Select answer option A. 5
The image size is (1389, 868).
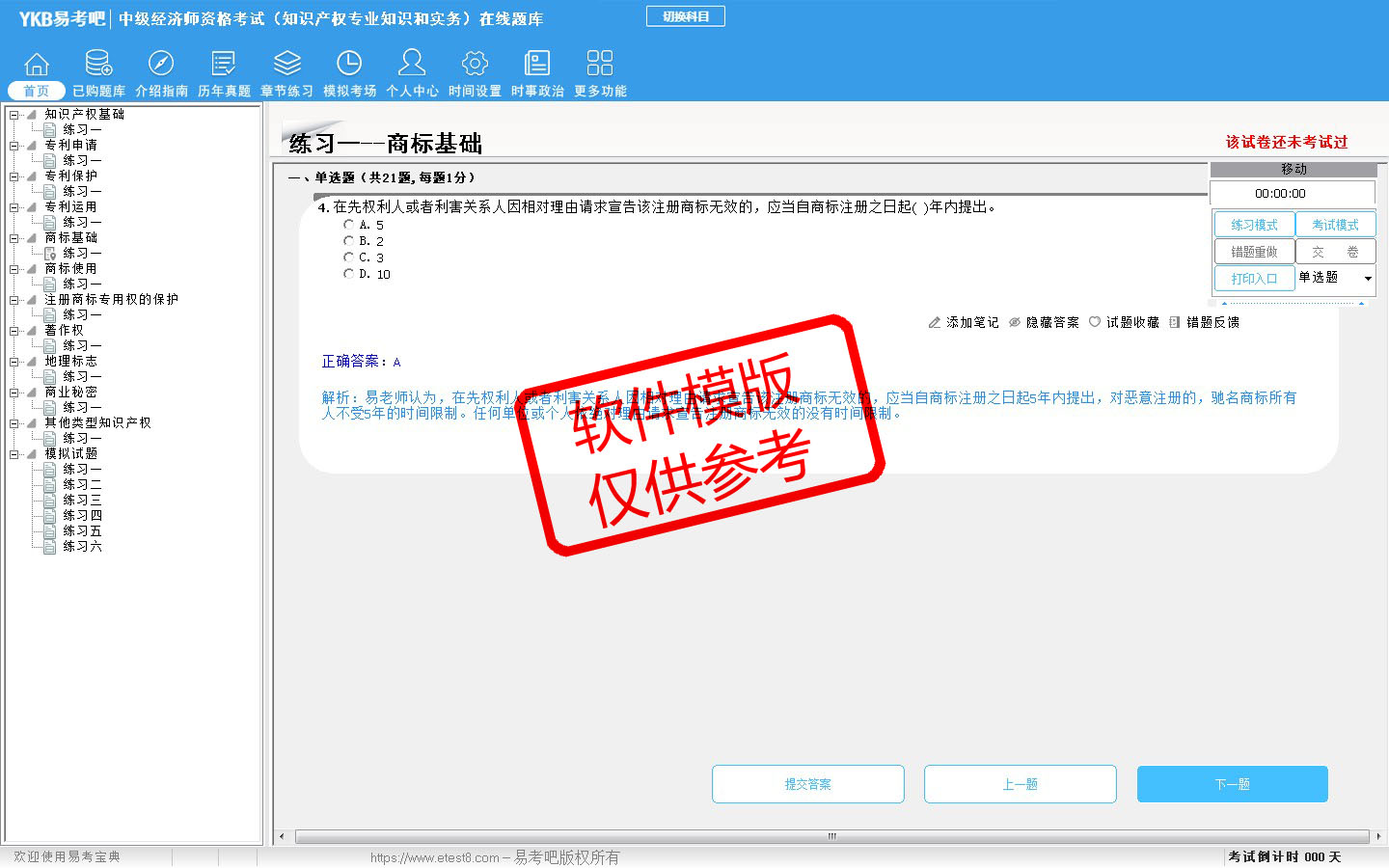pyautogui.click(x=348, y=225)
